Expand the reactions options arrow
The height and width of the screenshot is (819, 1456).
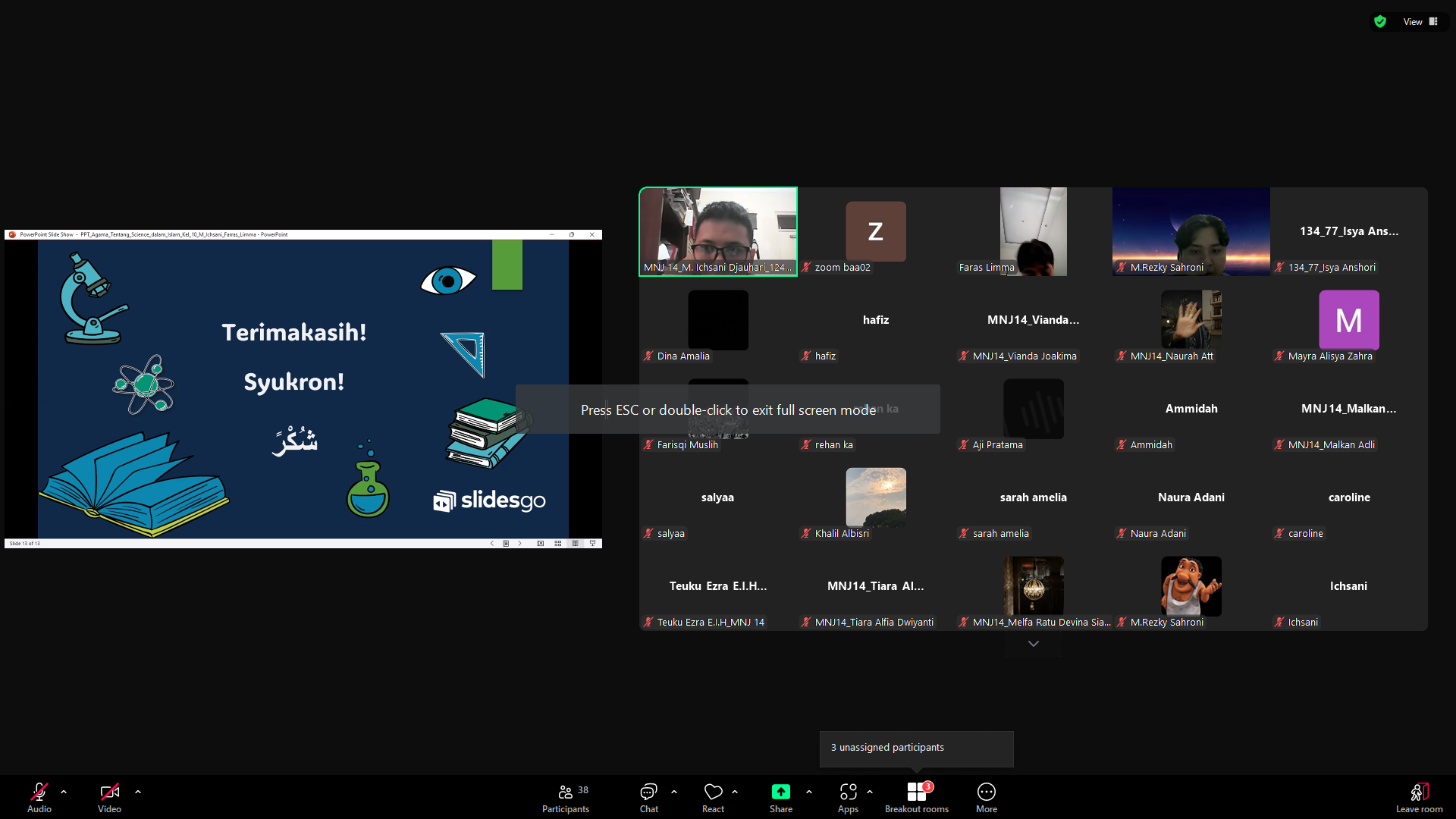pos(735,792)
